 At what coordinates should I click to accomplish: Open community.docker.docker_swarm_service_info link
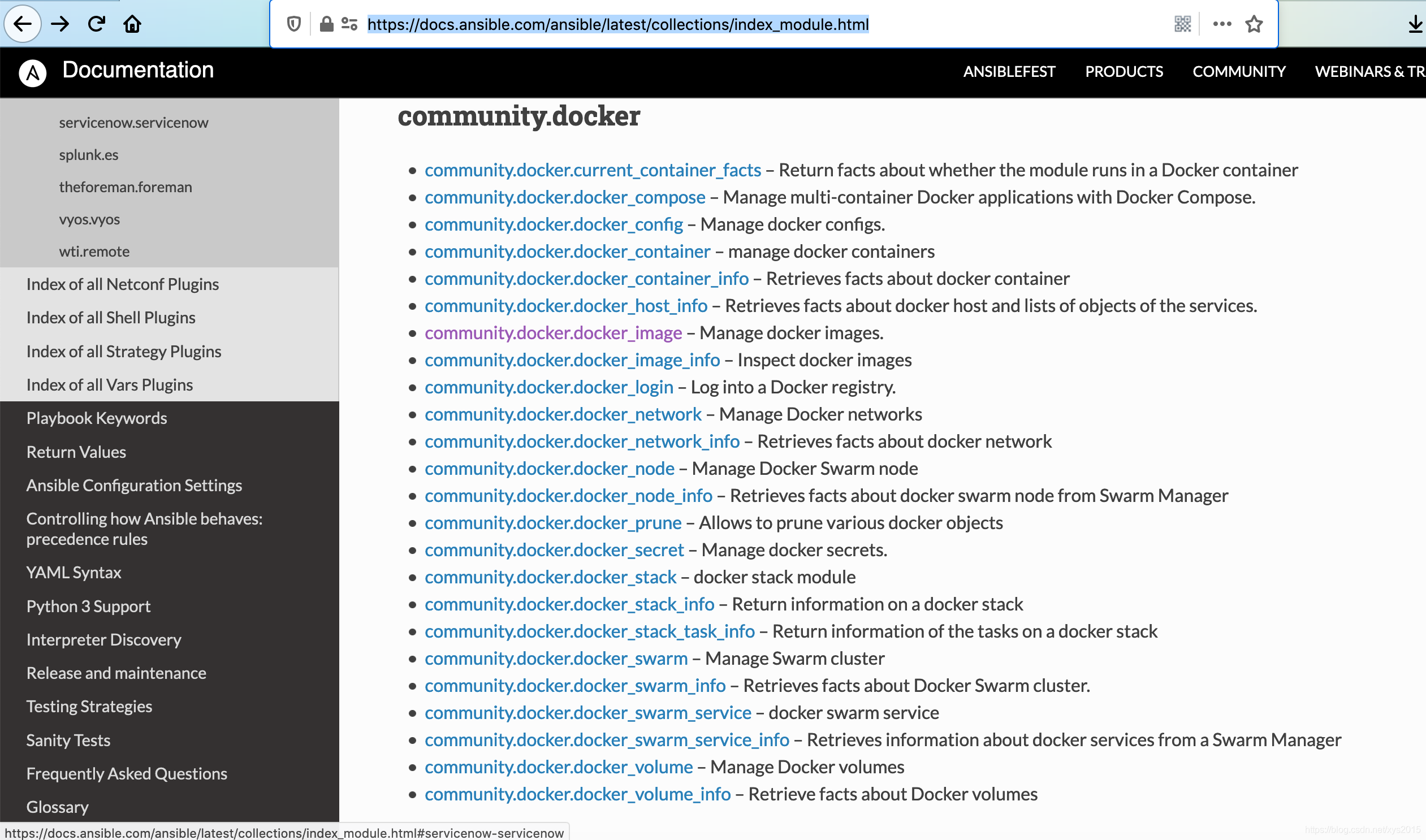click(607, 741)
